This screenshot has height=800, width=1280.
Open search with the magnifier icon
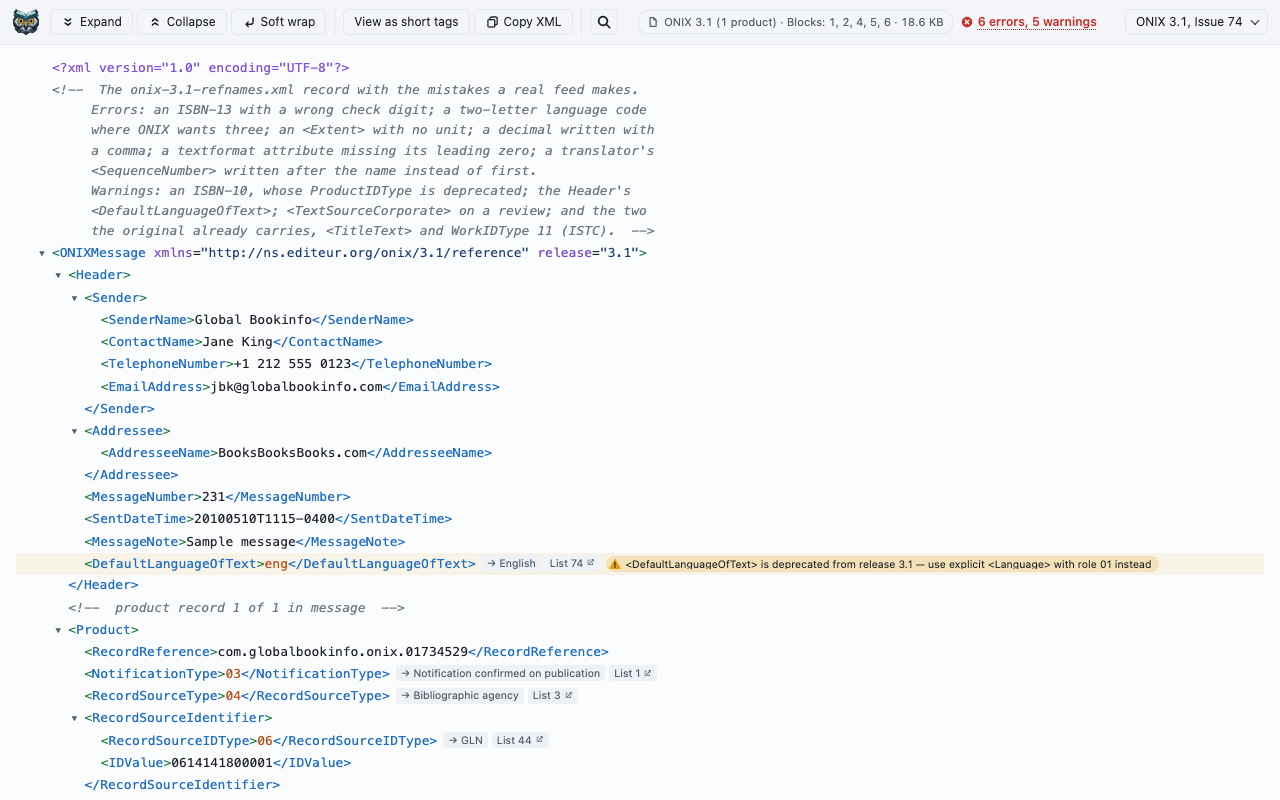pos(604,22)
